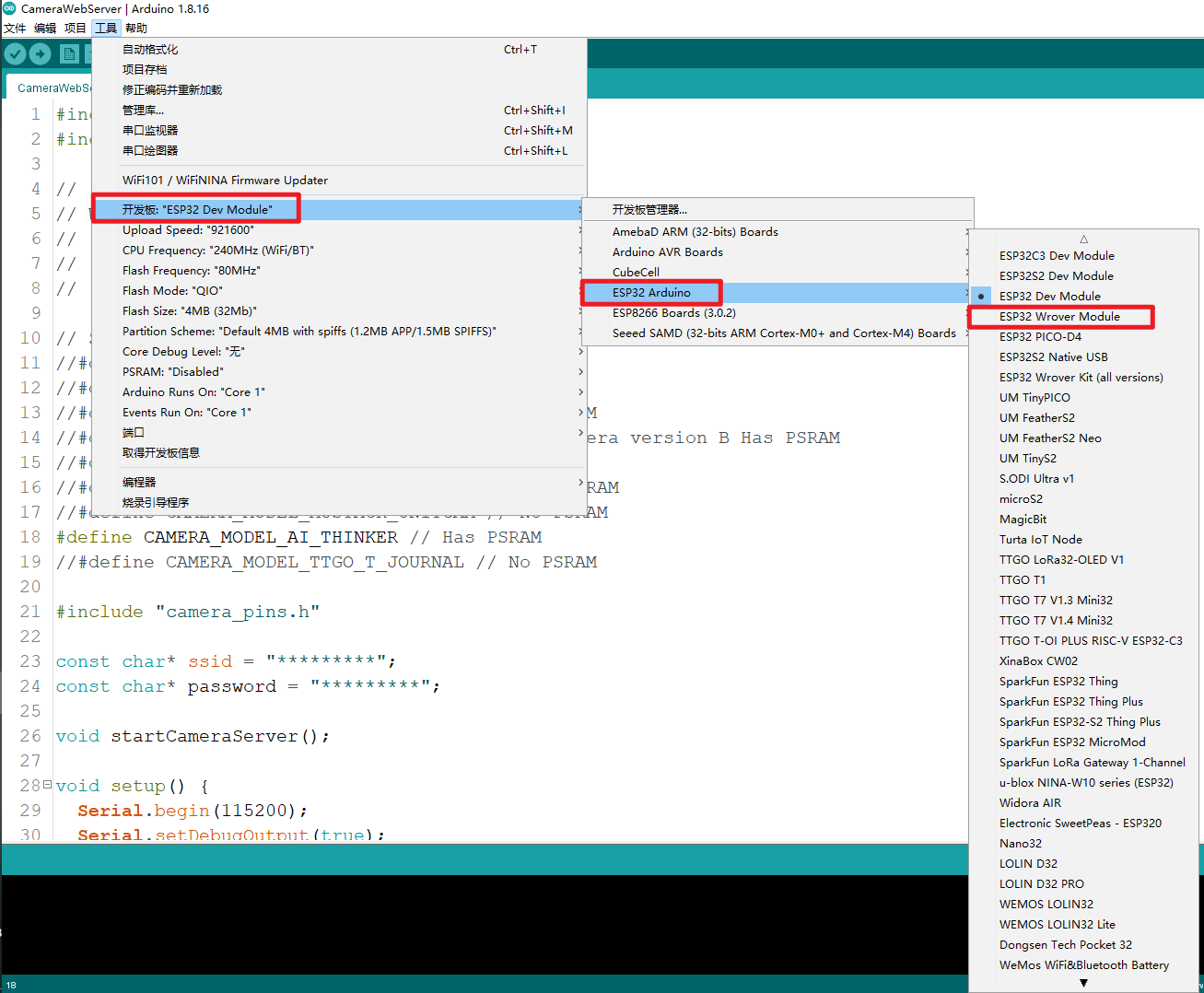
Task: Open 开发板管理器... boards manager
Action: (x=777, y=210)
